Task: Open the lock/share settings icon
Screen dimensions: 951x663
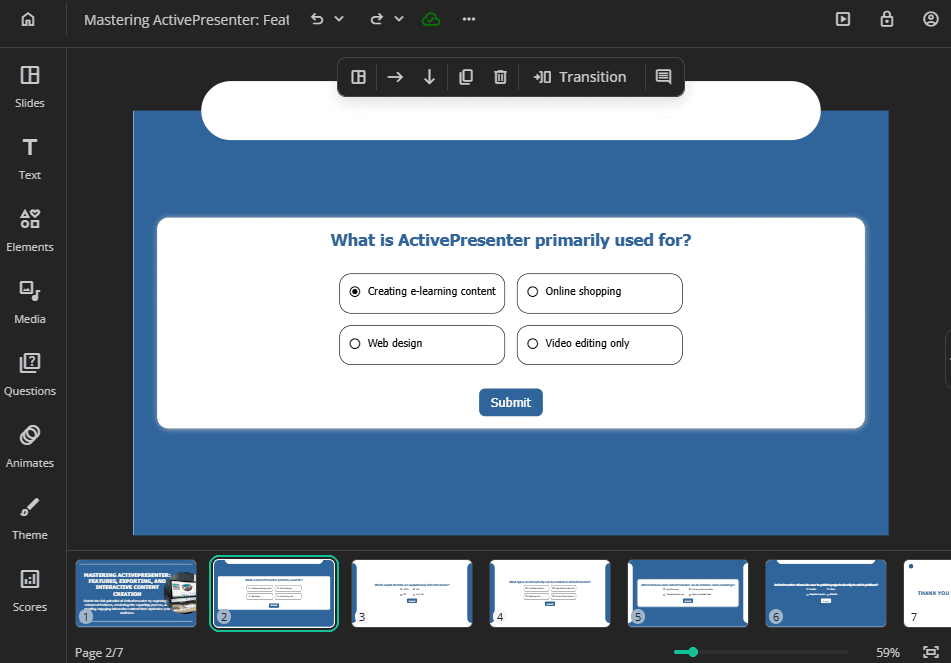Action: point(887,19)
